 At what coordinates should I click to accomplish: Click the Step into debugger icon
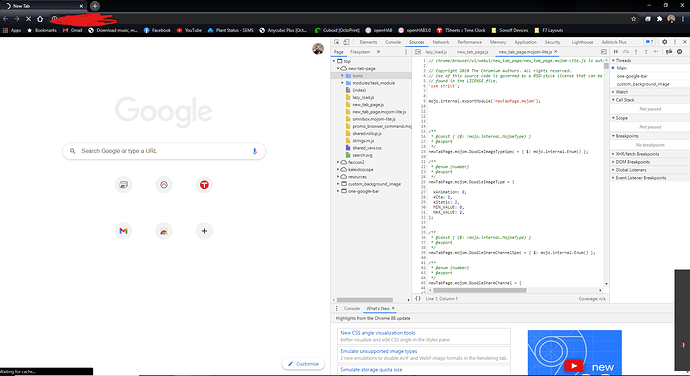[636, 52]
